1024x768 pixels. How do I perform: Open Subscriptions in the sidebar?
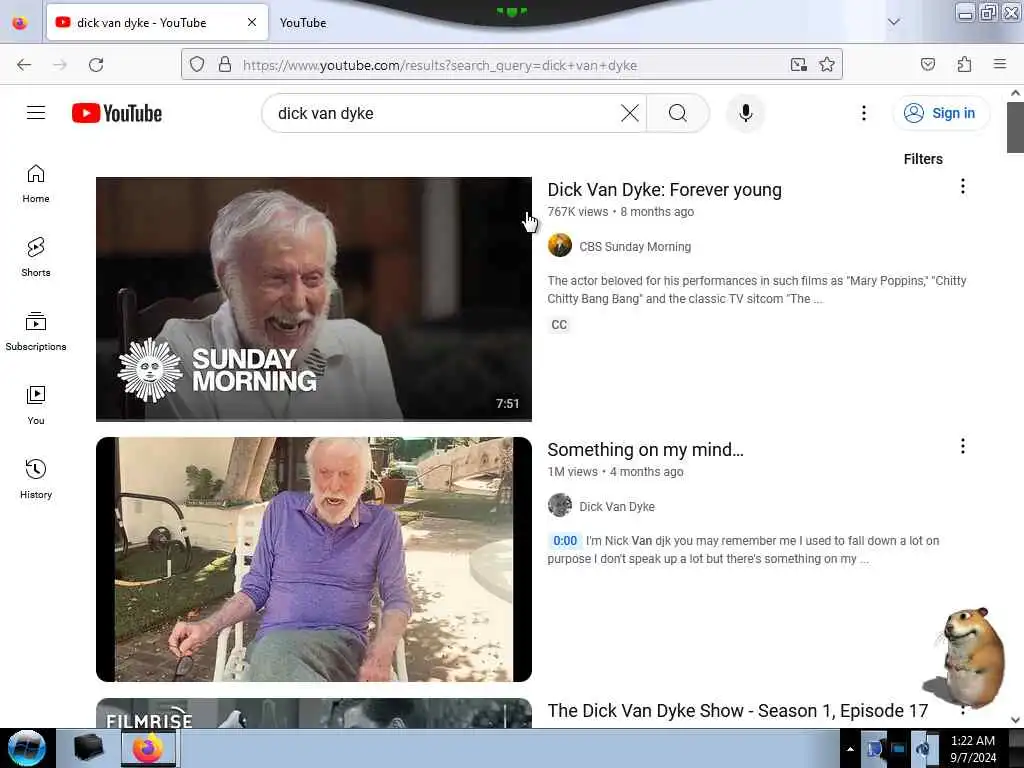36,332
